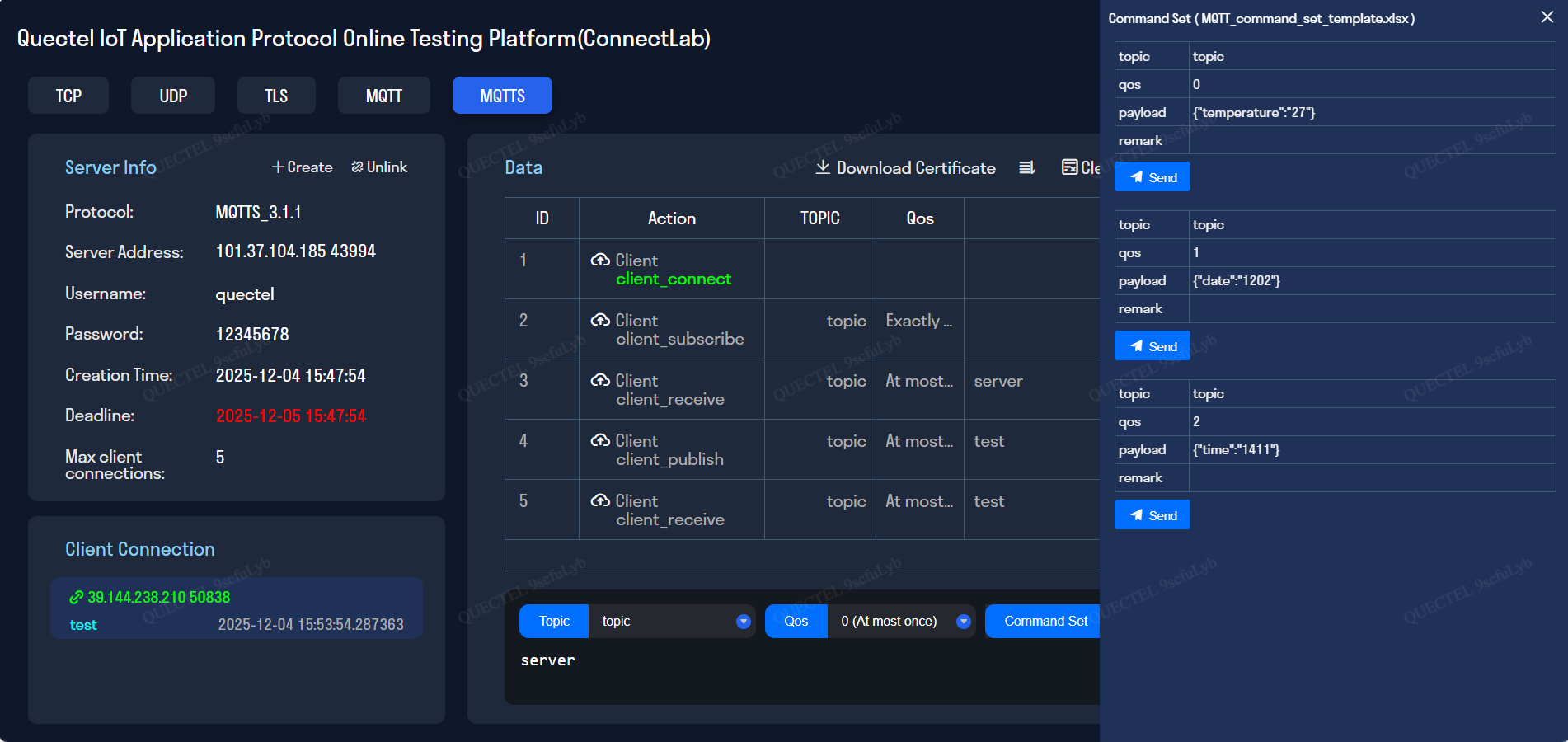Click the cloud upload icon in row 1
Screen dimensions: 1568x742
[x=600, y=261]
